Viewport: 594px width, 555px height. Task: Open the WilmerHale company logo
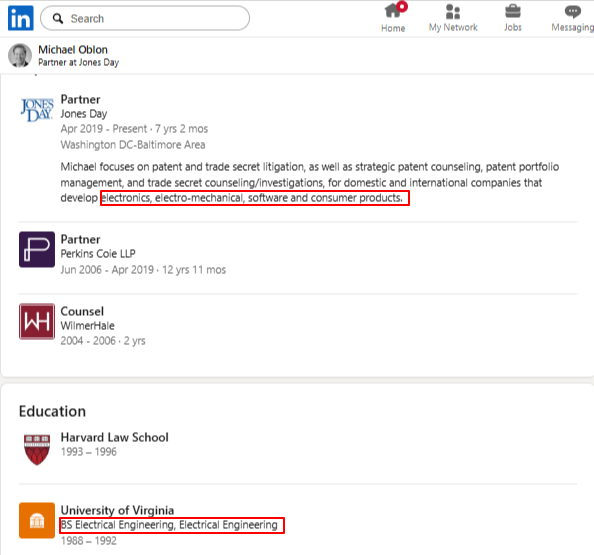point(37,321)
